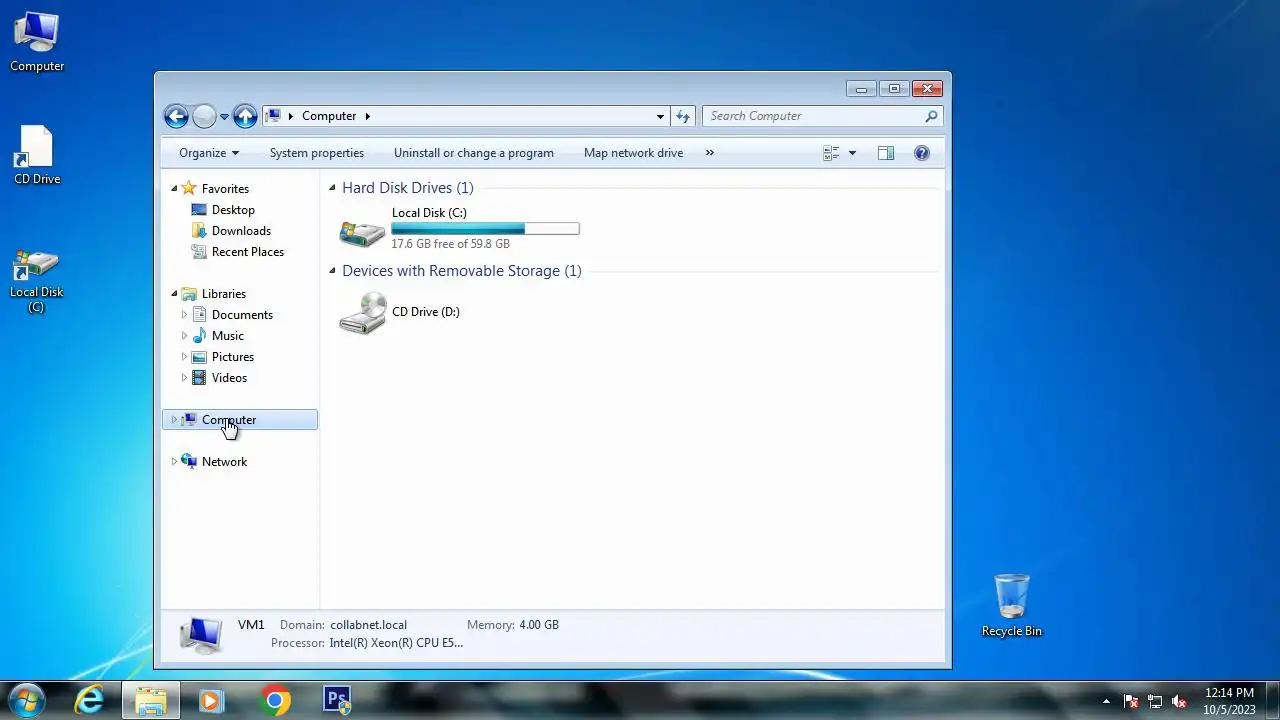This screenshot has height=720, width=1280.
Task: Click the Forward navigation arrow
Action: [x=204, y=116]
